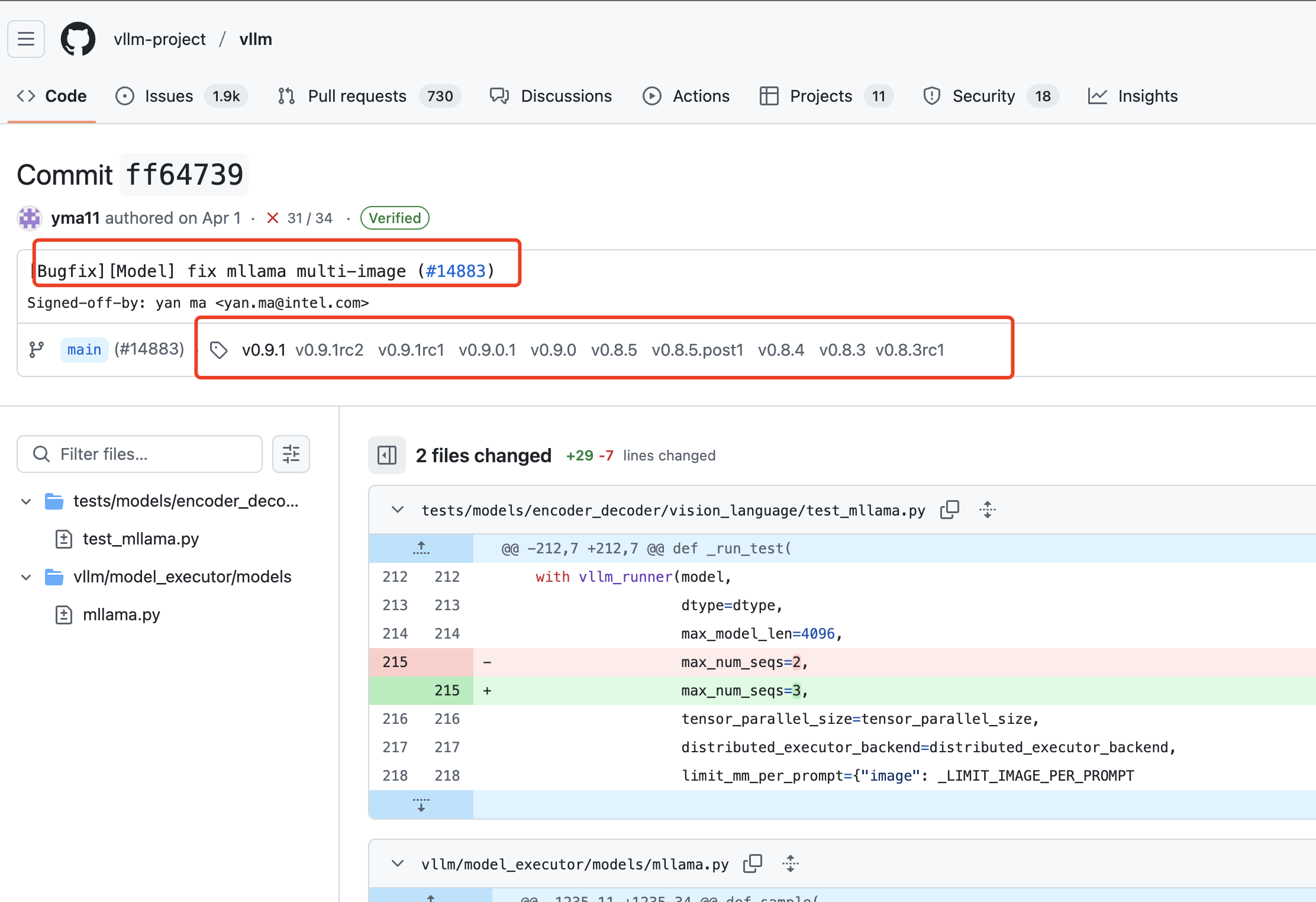Open (#14883) link next to main branch
The width and height of the screenshot is (1316, 902).
click(x=149, y=349)
